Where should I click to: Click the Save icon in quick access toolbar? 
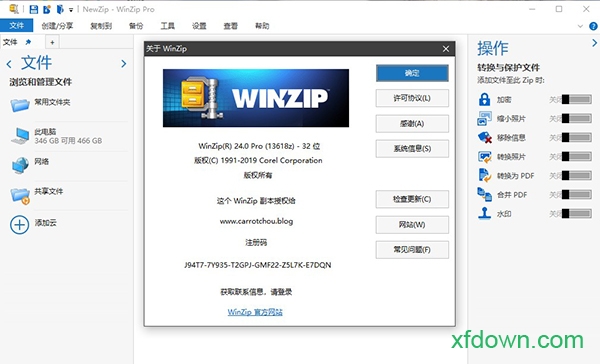34,9
